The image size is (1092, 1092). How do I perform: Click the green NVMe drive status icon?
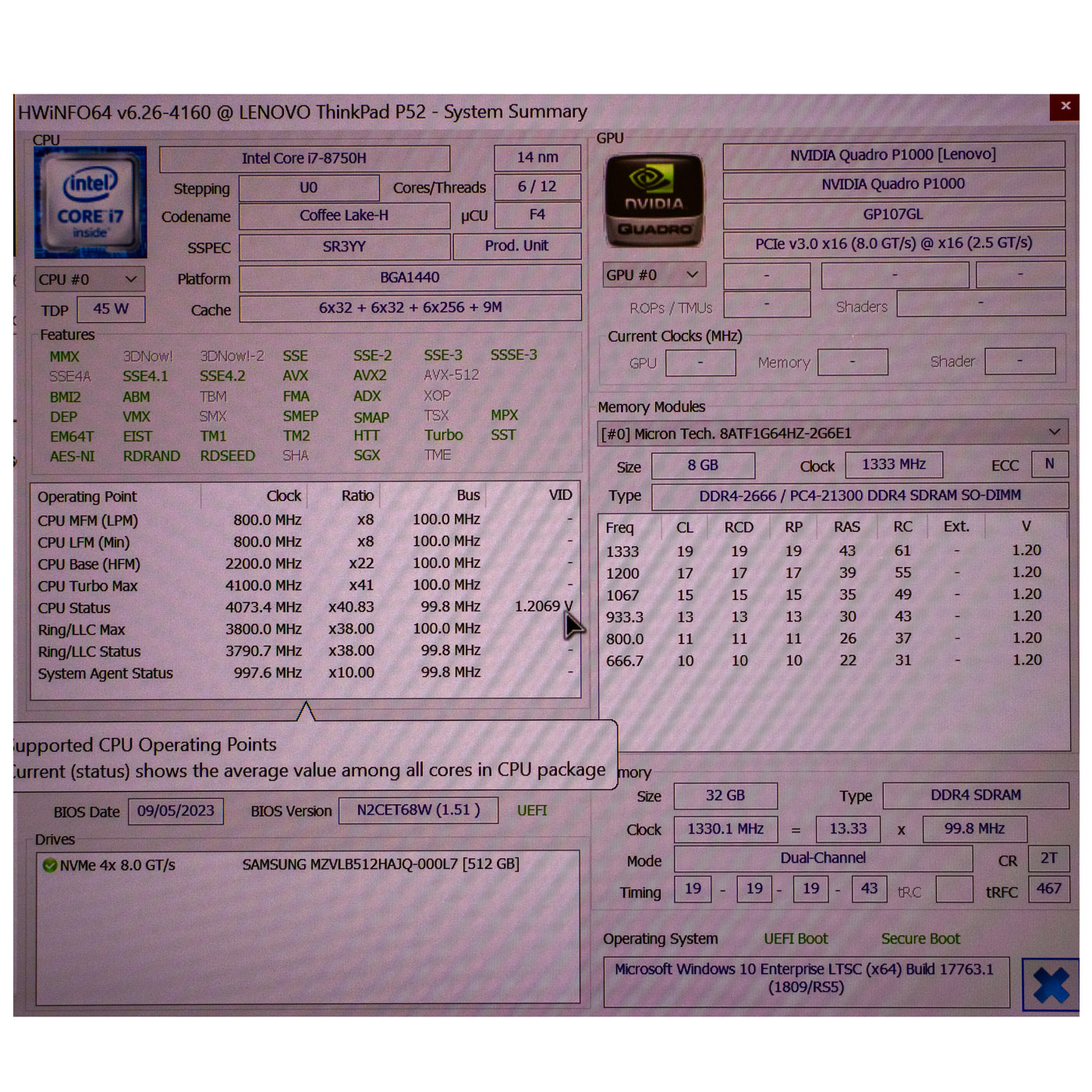pos(50,865)
